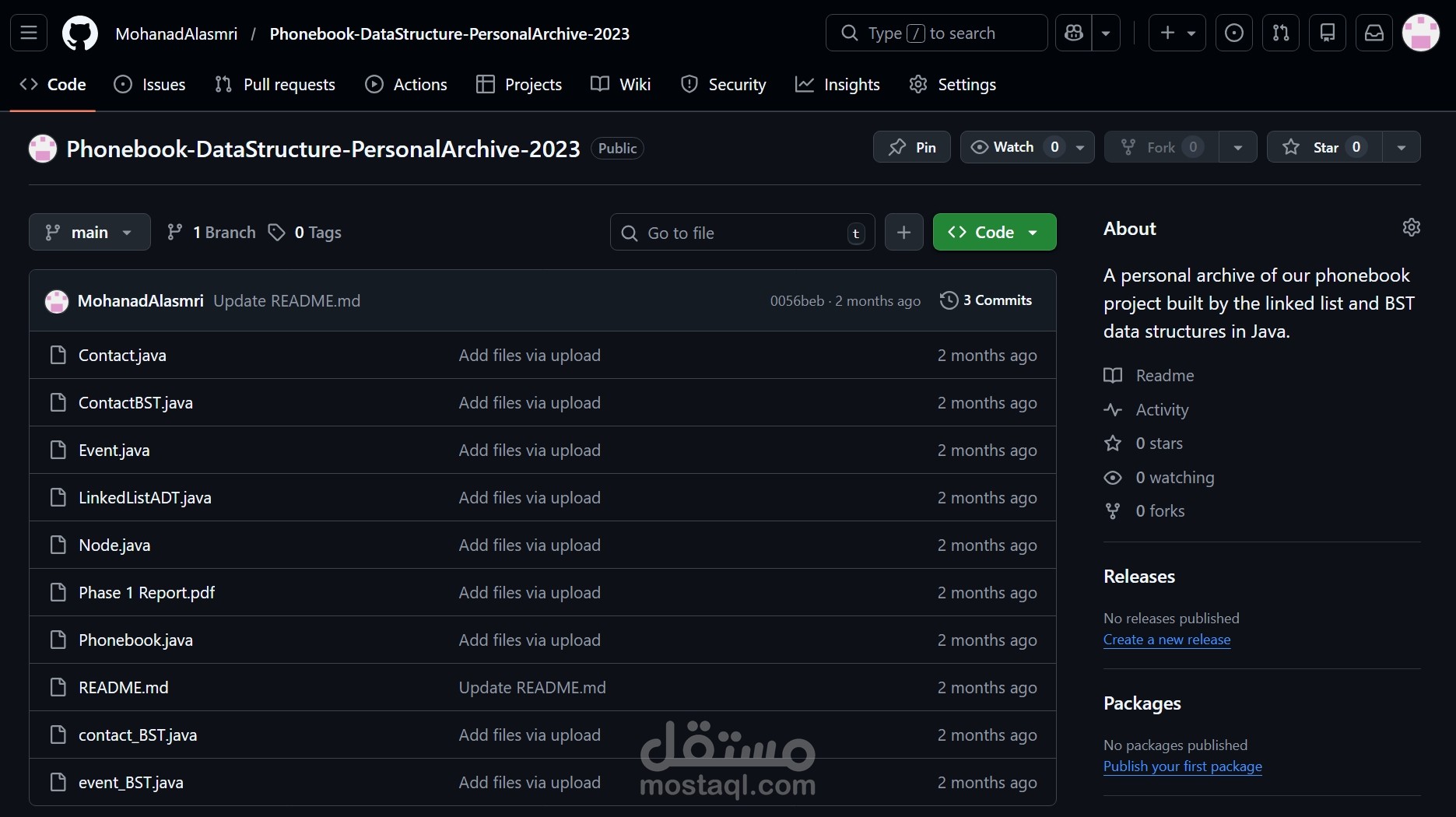
Task: Click the file icon beside Node.java
Action: pos(58,545)
